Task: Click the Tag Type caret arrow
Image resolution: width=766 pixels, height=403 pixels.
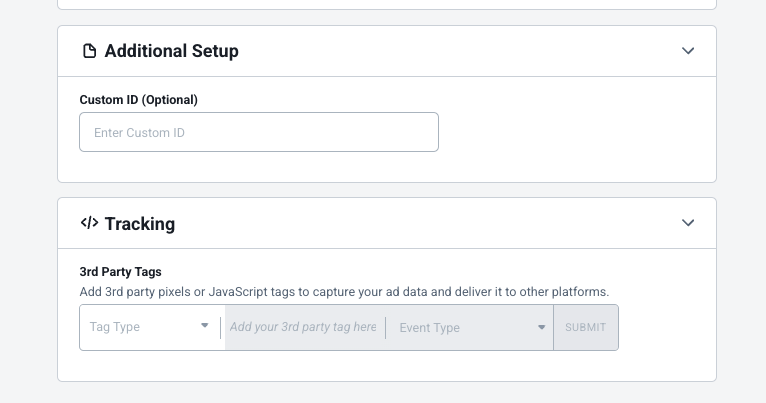Action: click(x=205, y=325)
